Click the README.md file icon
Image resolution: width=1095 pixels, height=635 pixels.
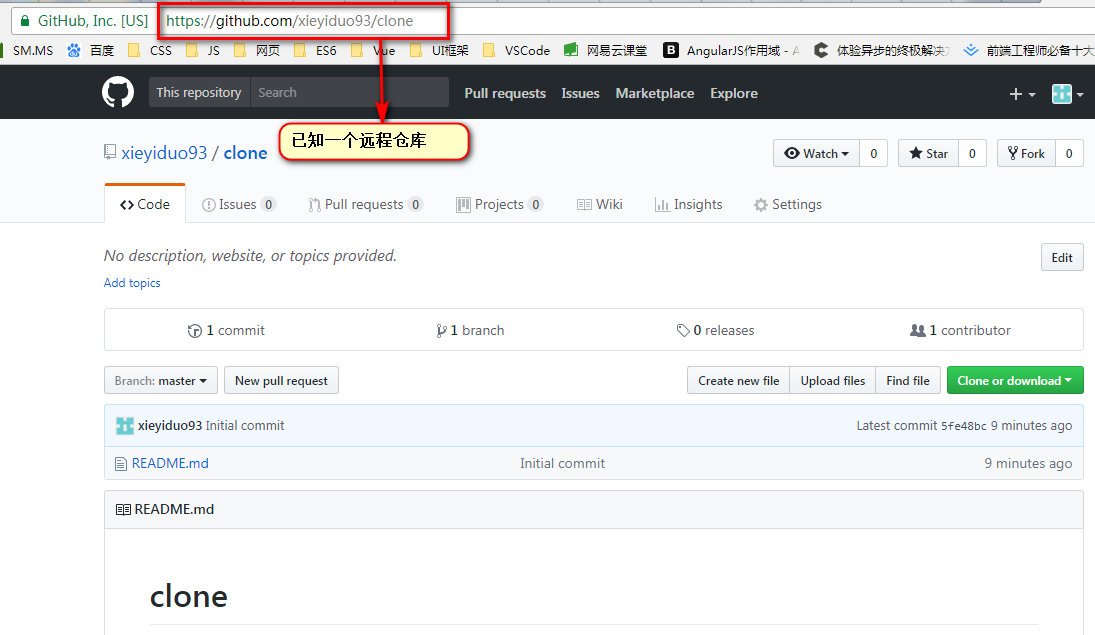[121, 464]
